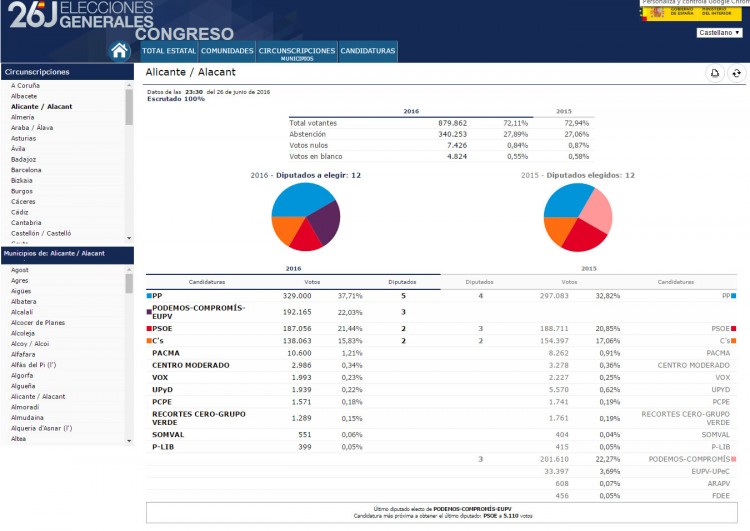Image resolution: width=750 pixels, height=531 pixels.
Task: Open the Total Estatal tab
Action: tap(169, 51)
